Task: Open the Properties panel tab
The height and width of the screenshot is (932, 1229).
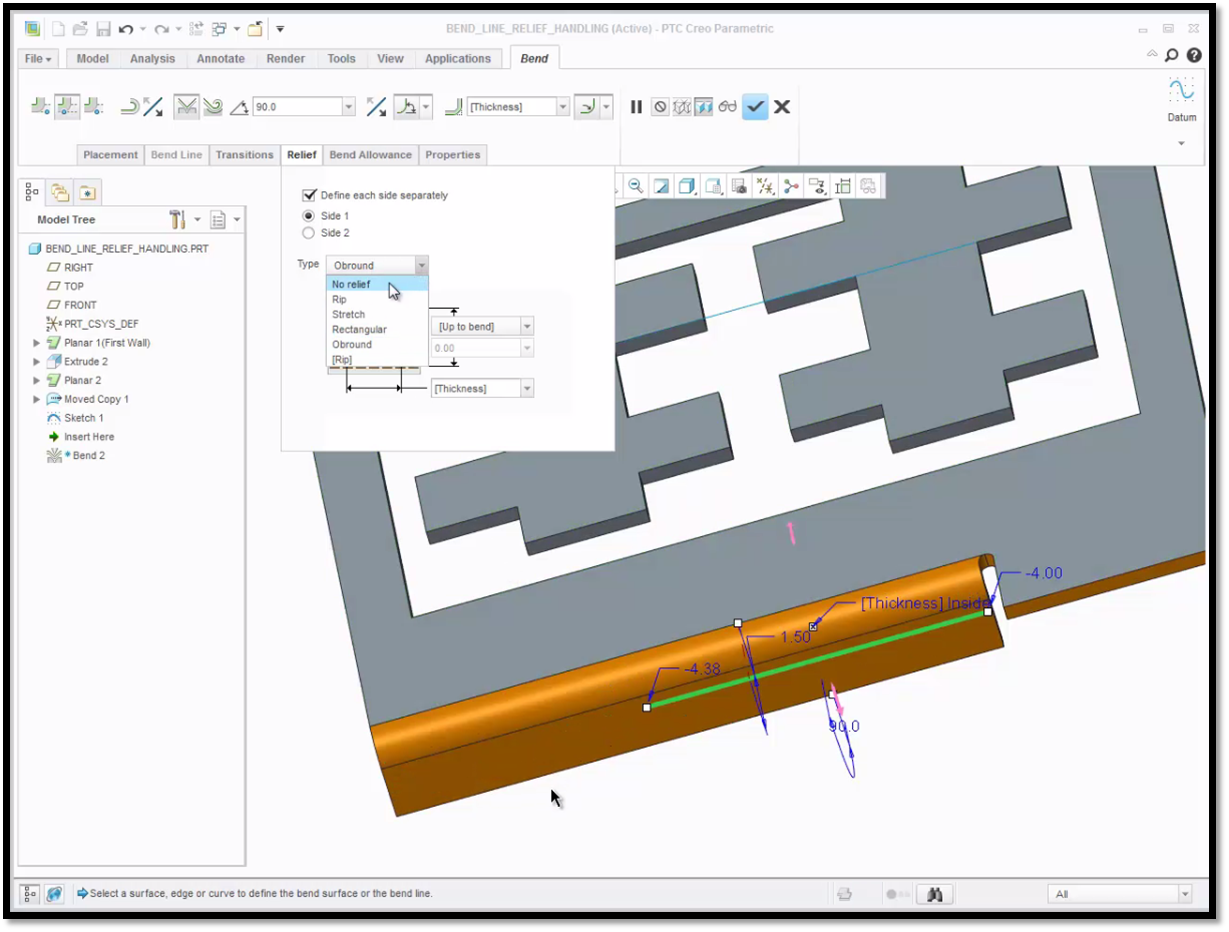Action: coord(453,155)
